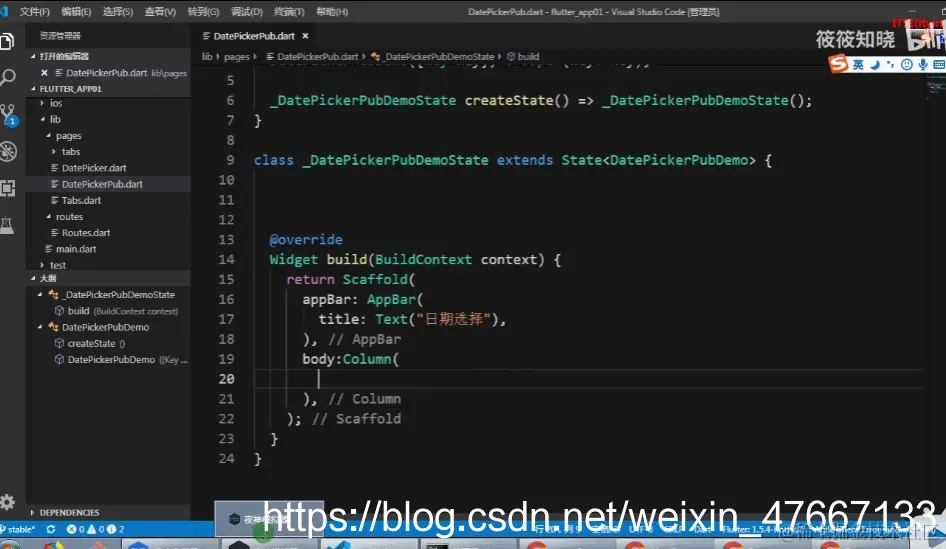946x549 pixels.
Task: Open the 调试(D) menu
Action: [247, 11]
